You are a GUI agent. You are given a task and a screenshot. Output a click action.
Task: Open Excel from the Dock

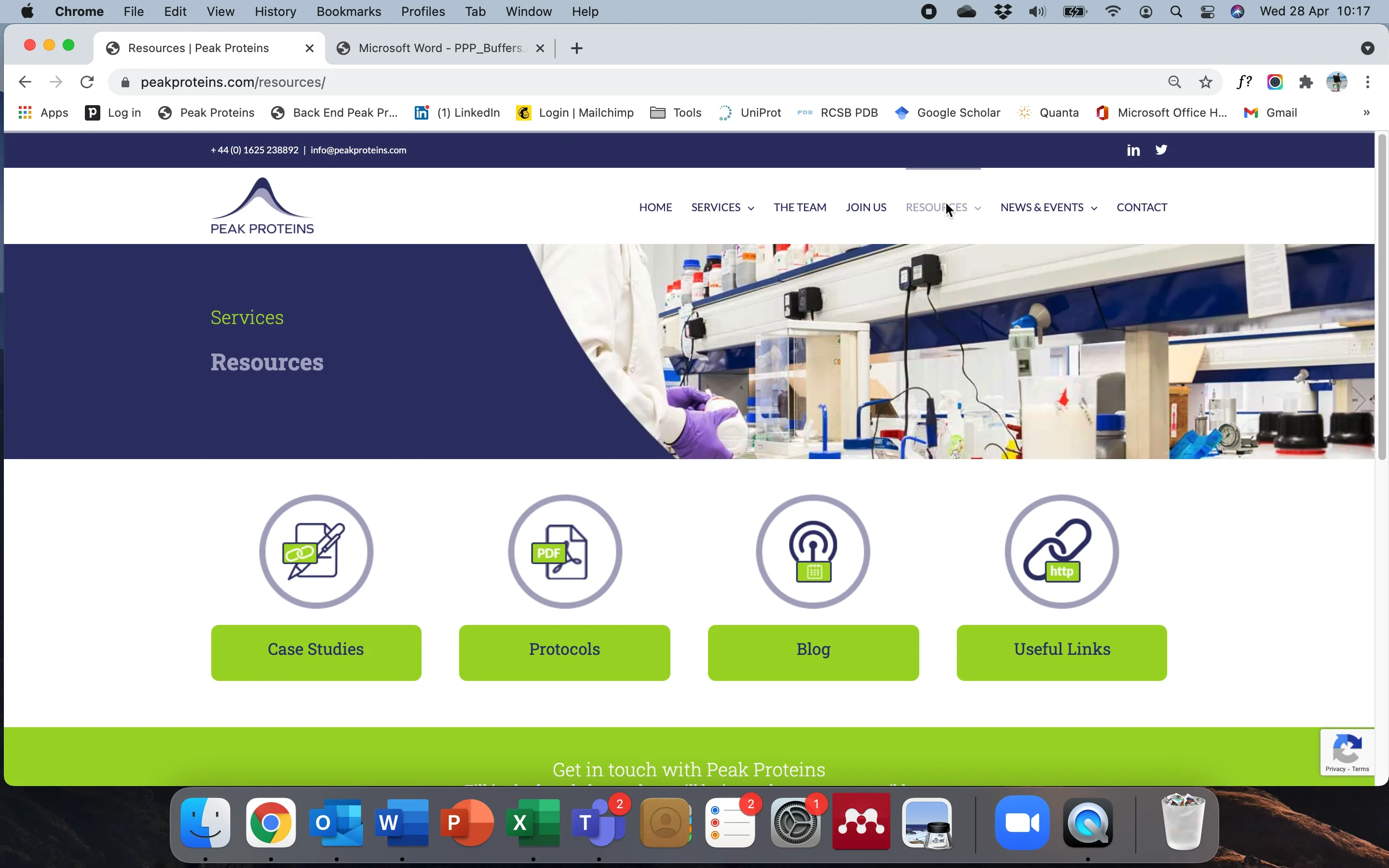coord(533,823)
